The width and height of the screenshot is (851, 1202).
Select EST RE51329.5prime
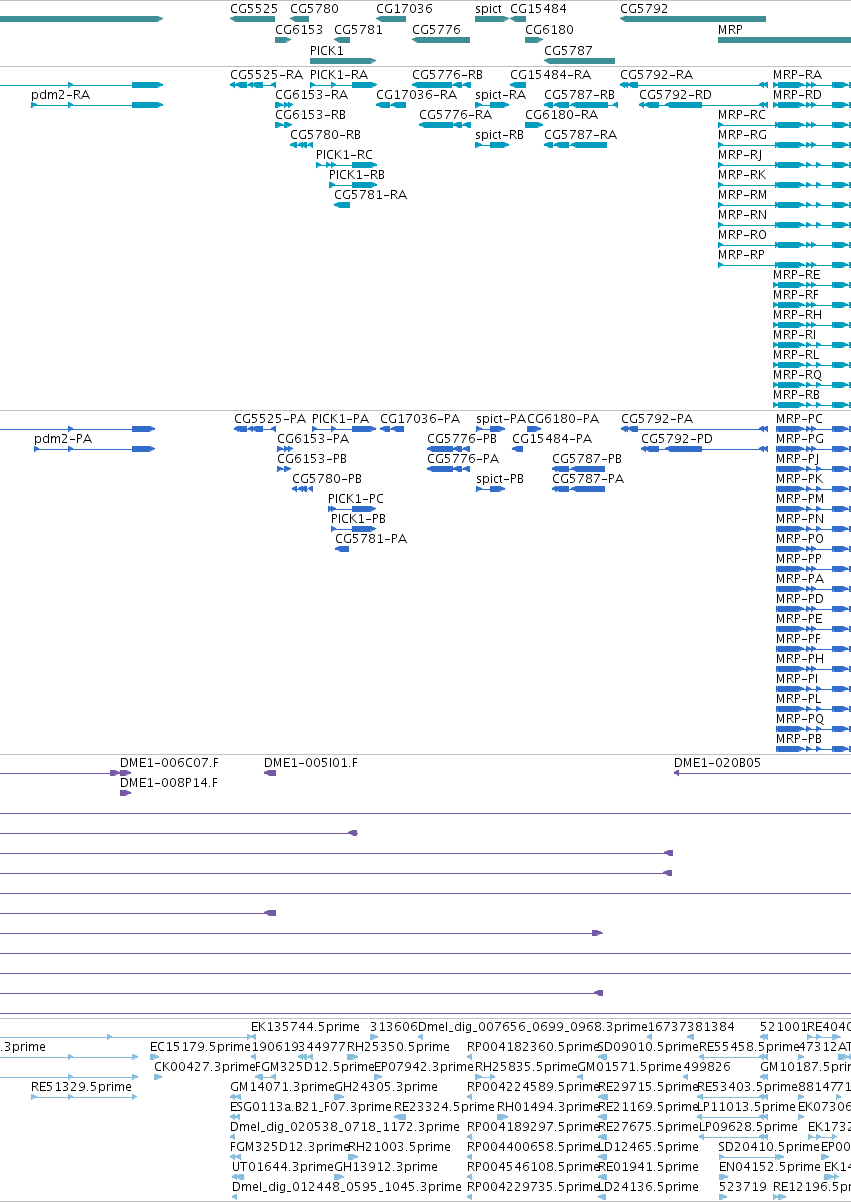(x=81, y=1087)
